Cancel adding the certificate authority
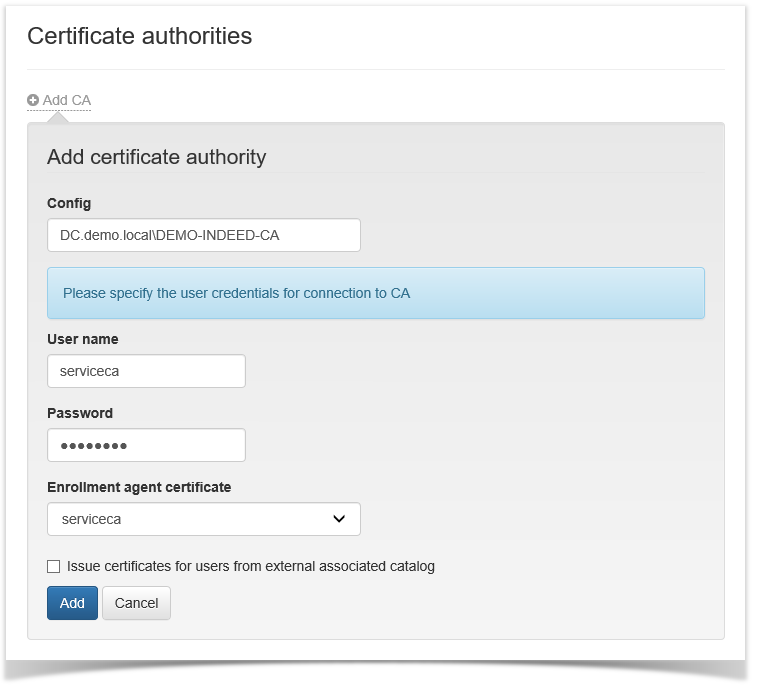The image size is (759, 689). (x=136, y=603)
